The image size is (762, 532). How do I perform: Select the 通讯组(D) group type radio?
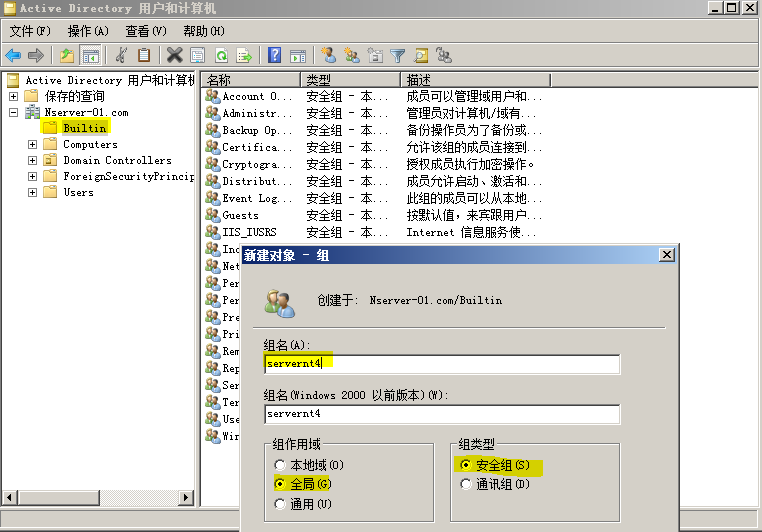coord(466,484)
